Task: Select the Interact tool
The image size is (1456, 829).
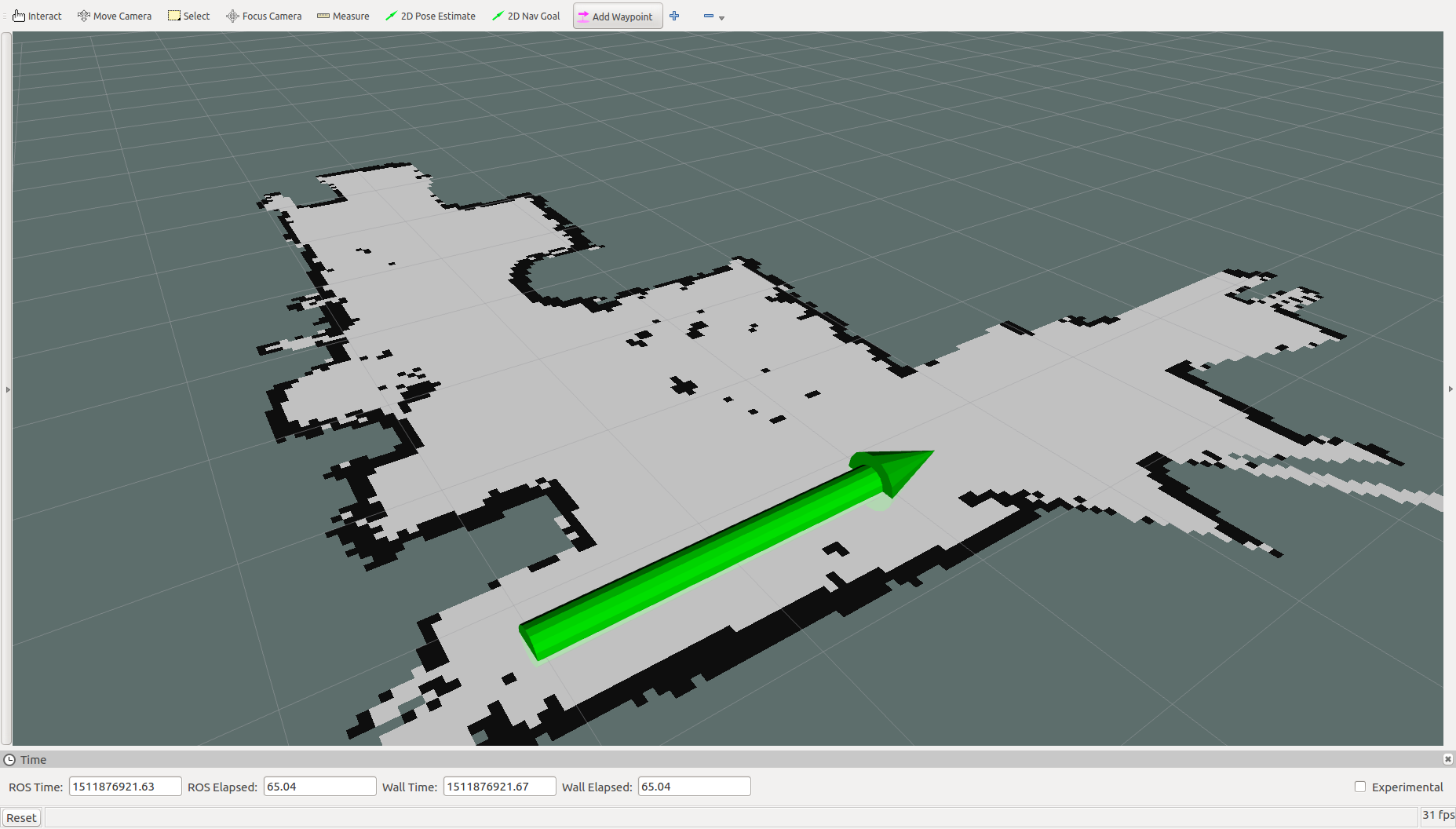Action: [x=37, y=16]
